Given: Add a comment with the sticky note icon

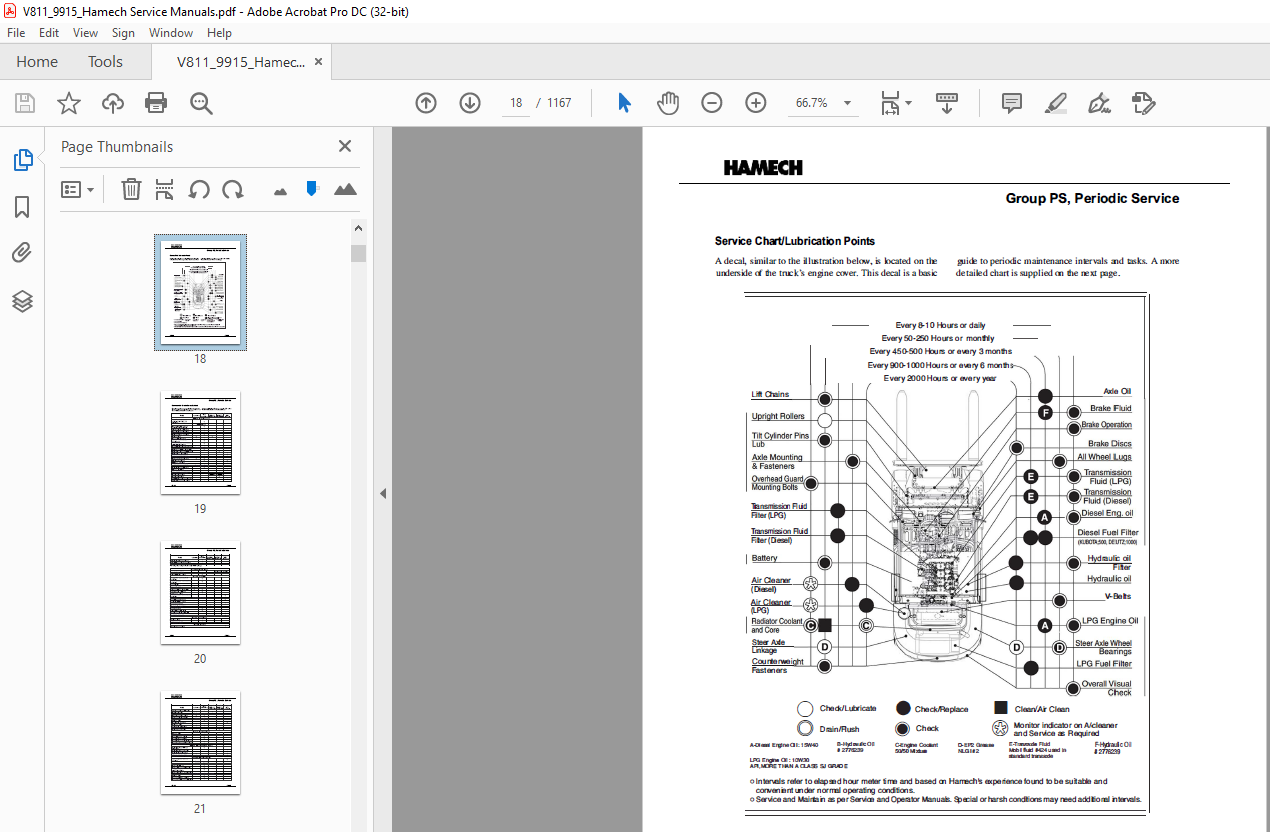Looking at the screenshot, I should (x=1012, y=103).
